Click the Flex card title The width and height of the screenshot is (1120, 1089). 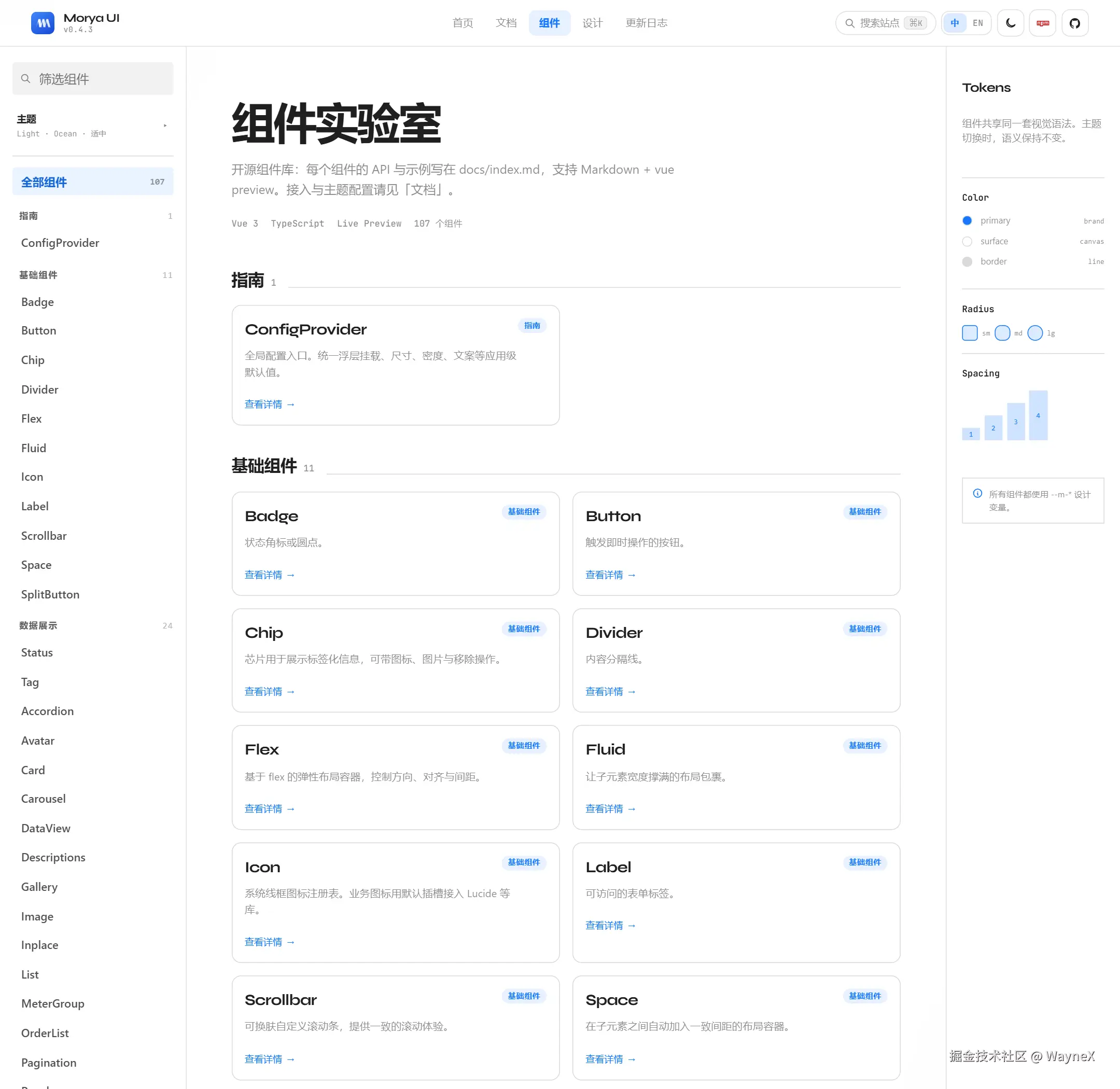pos(262,749)
